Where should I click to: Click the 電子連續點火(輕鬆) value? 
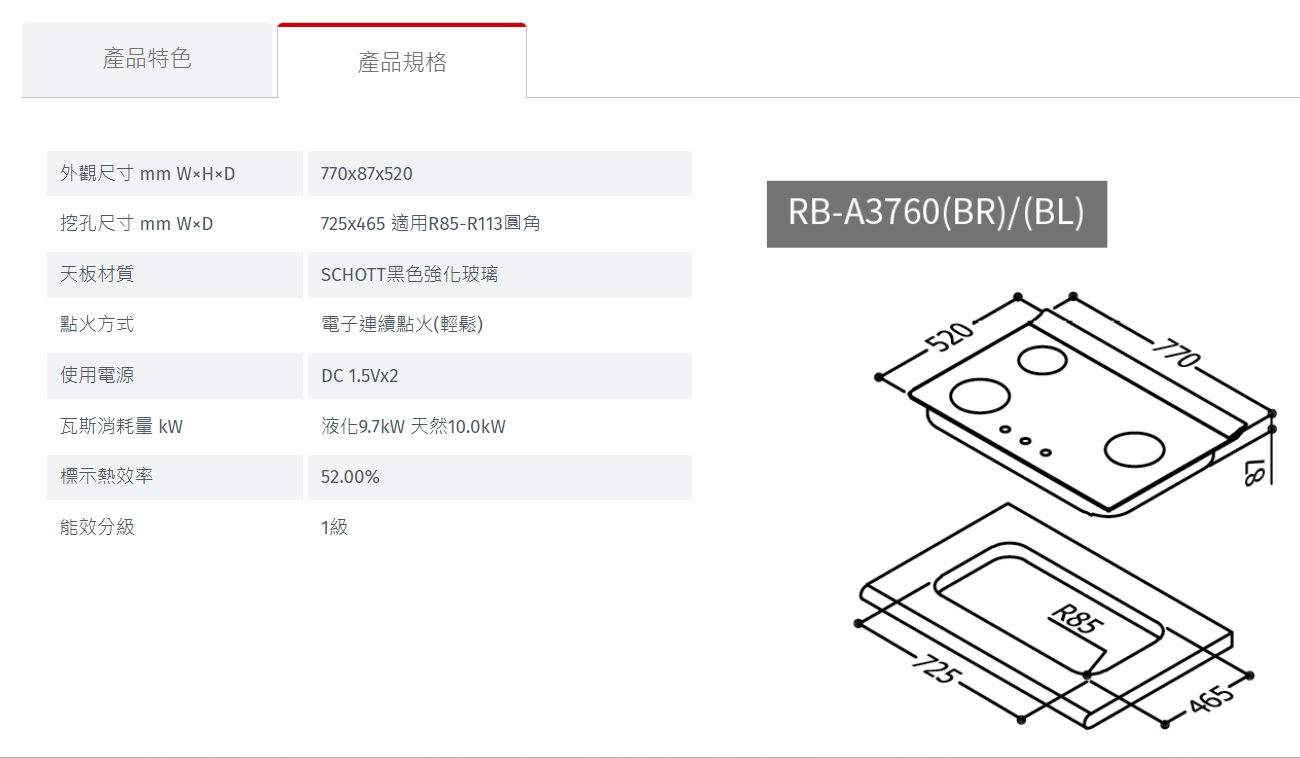pos(402,324)
